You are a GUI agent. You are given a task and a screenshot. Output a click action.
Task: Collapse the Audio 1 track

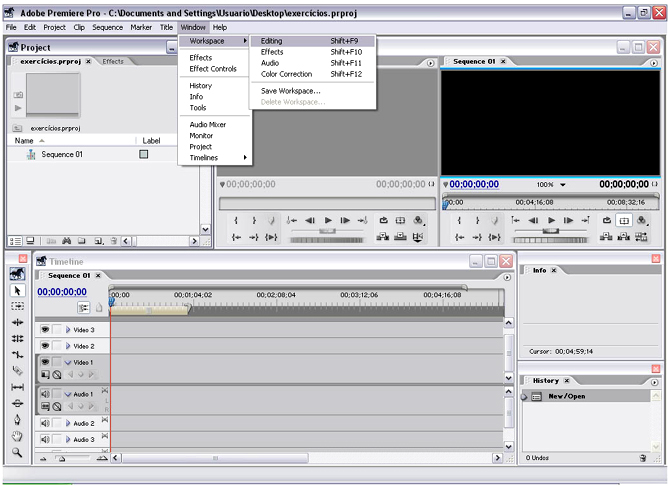(x=68, y=394)
